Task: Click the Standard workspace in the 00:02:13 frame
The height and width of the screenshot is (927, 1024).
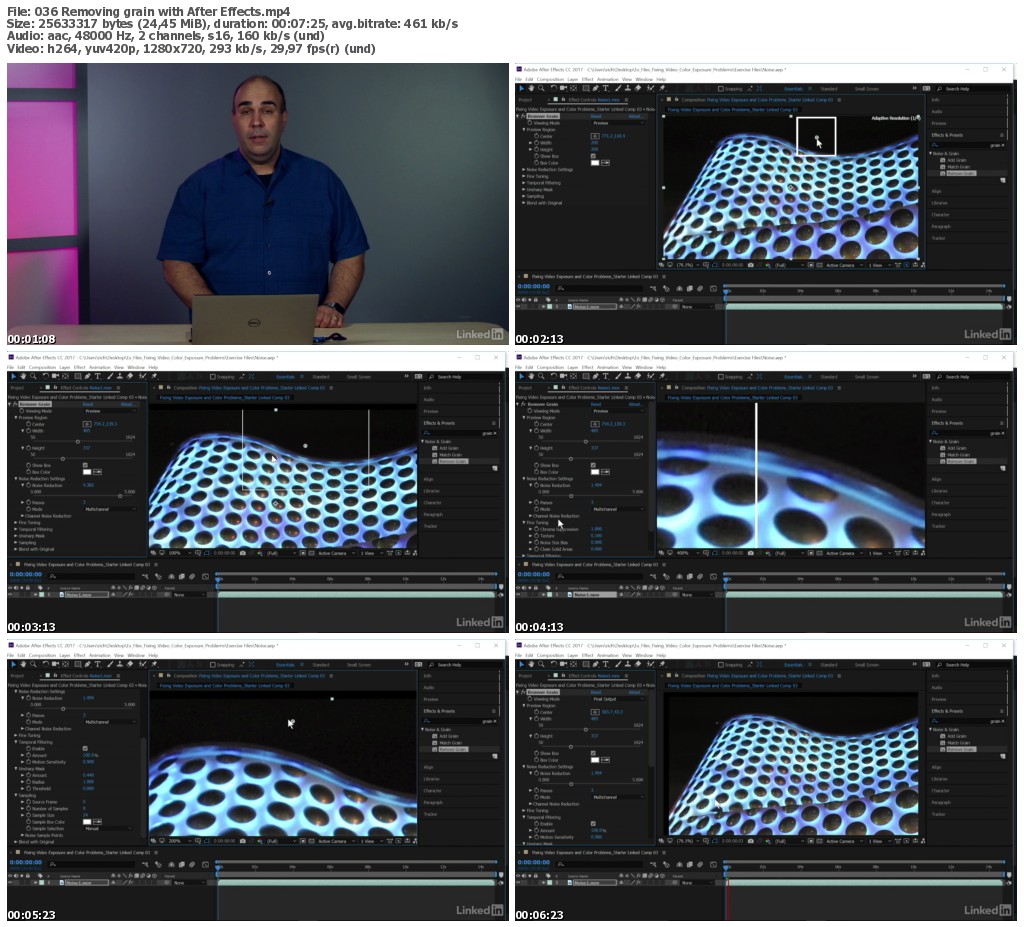Action: (x=828, y=89)
